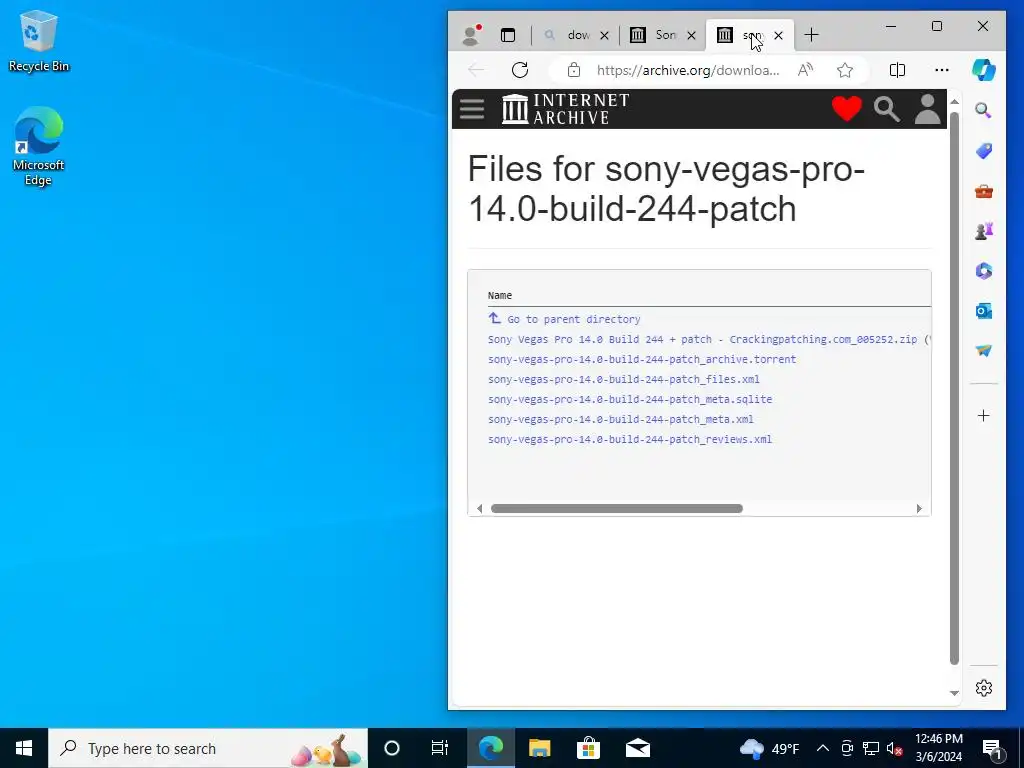The height and width of the screenshot is (768, 1024).
Task: Open Edge sidebar Shopping tag
Action: click(984, 151)
